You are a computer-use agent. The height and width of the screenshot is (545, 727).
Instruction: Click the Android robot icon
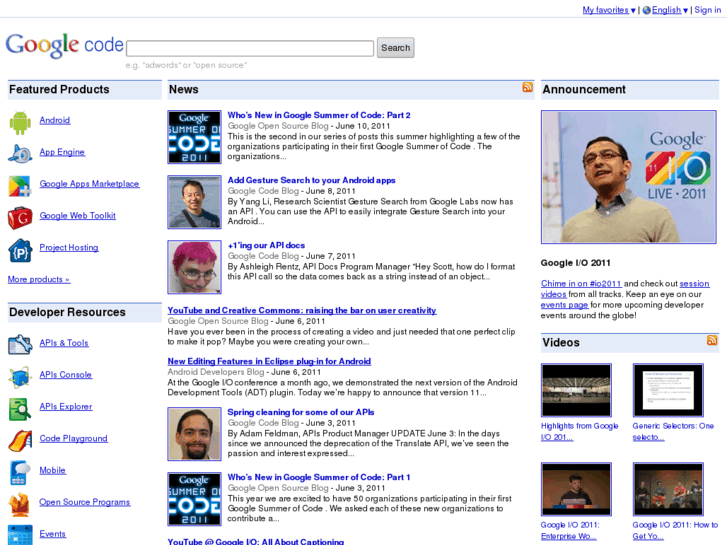click(x=20, y=122)
